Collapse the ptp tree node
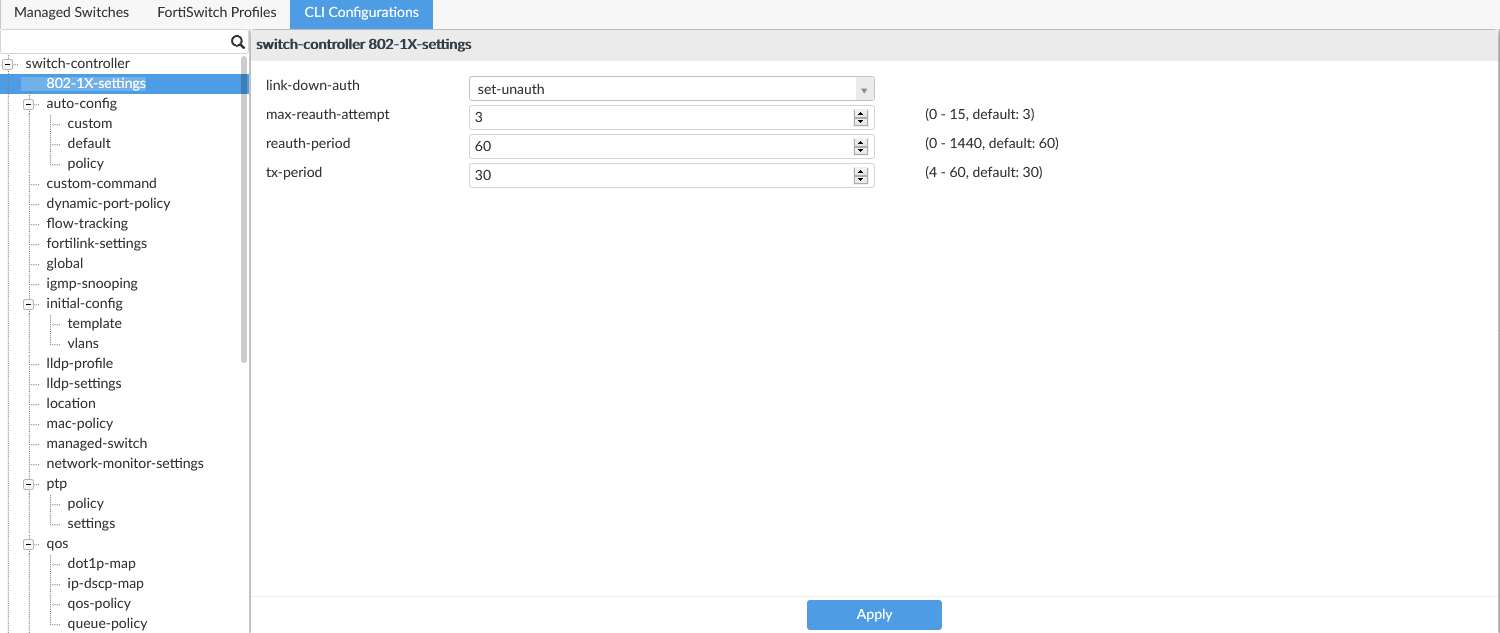 tap(29, 484)
